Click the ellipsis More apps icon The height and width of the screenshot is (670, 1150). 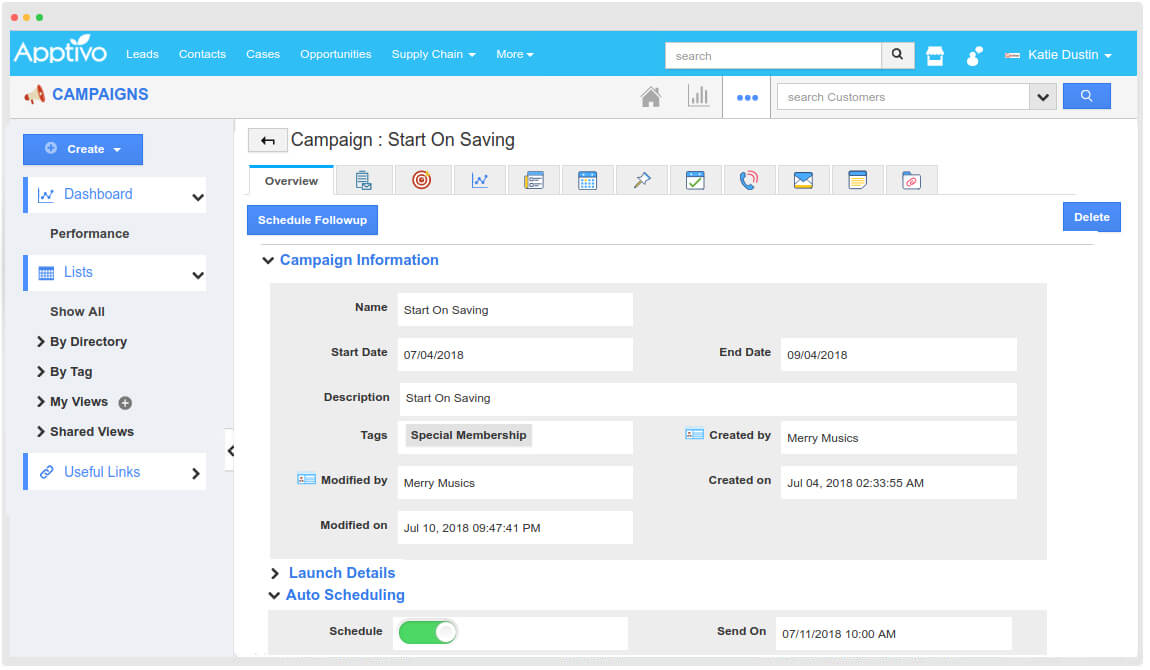(x=747, y=96)
